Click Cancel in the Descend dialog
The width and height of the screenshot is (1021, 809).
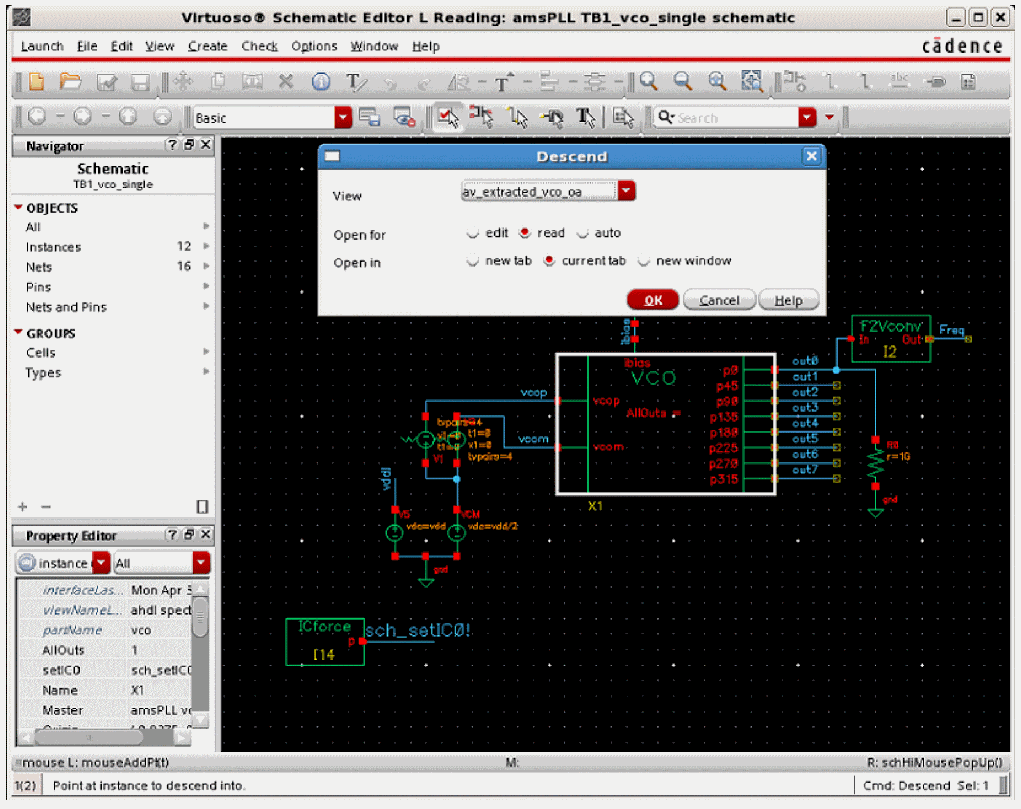pos(719,300)
